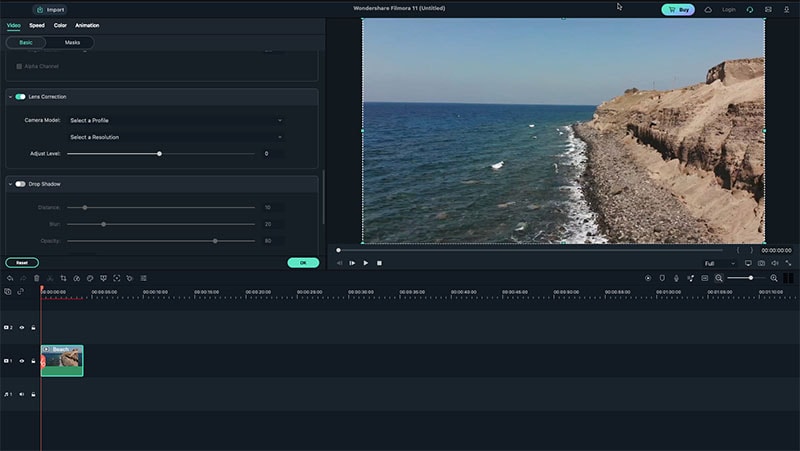Click the external monitor display icon
The width and height of the screenshot is (800, 451).
(748, 263)
